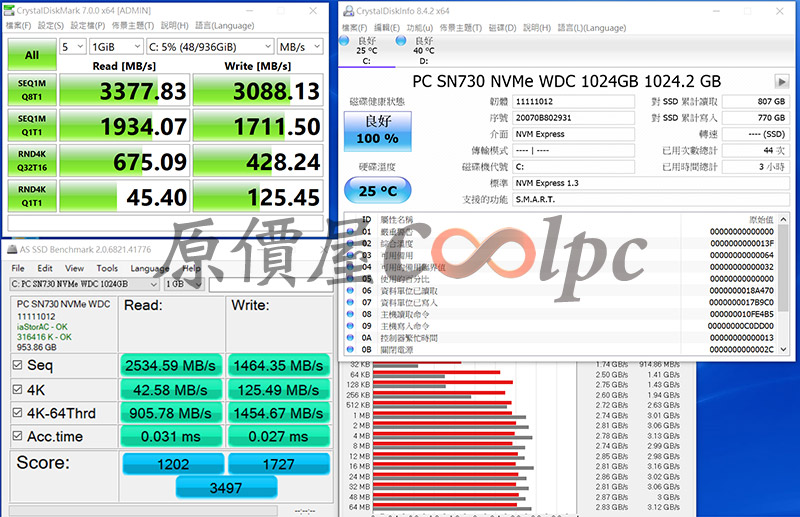This screenshot has width=800, height=517.
Task: Toggle the Acc.time test checkbox
Action: coord(17,436)
